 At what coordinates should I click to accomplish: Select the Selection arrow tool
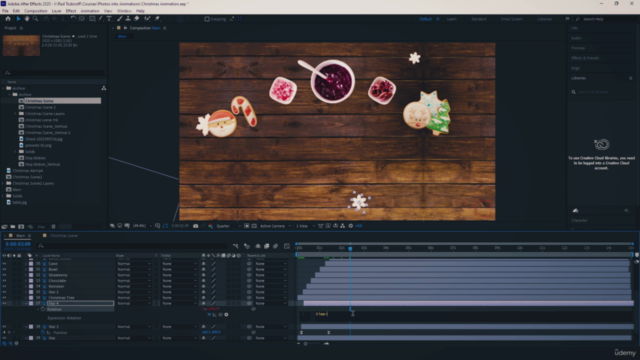(x=18, y=19)
